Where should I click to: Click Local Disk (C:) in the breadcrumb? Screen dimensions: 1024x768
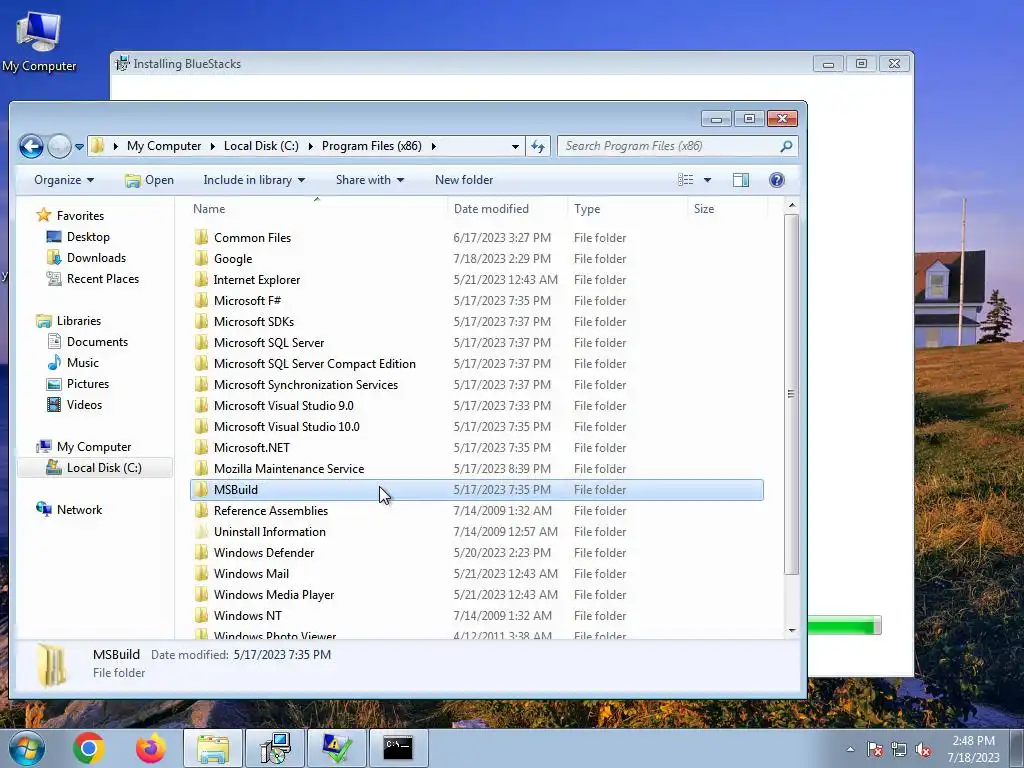261,146
